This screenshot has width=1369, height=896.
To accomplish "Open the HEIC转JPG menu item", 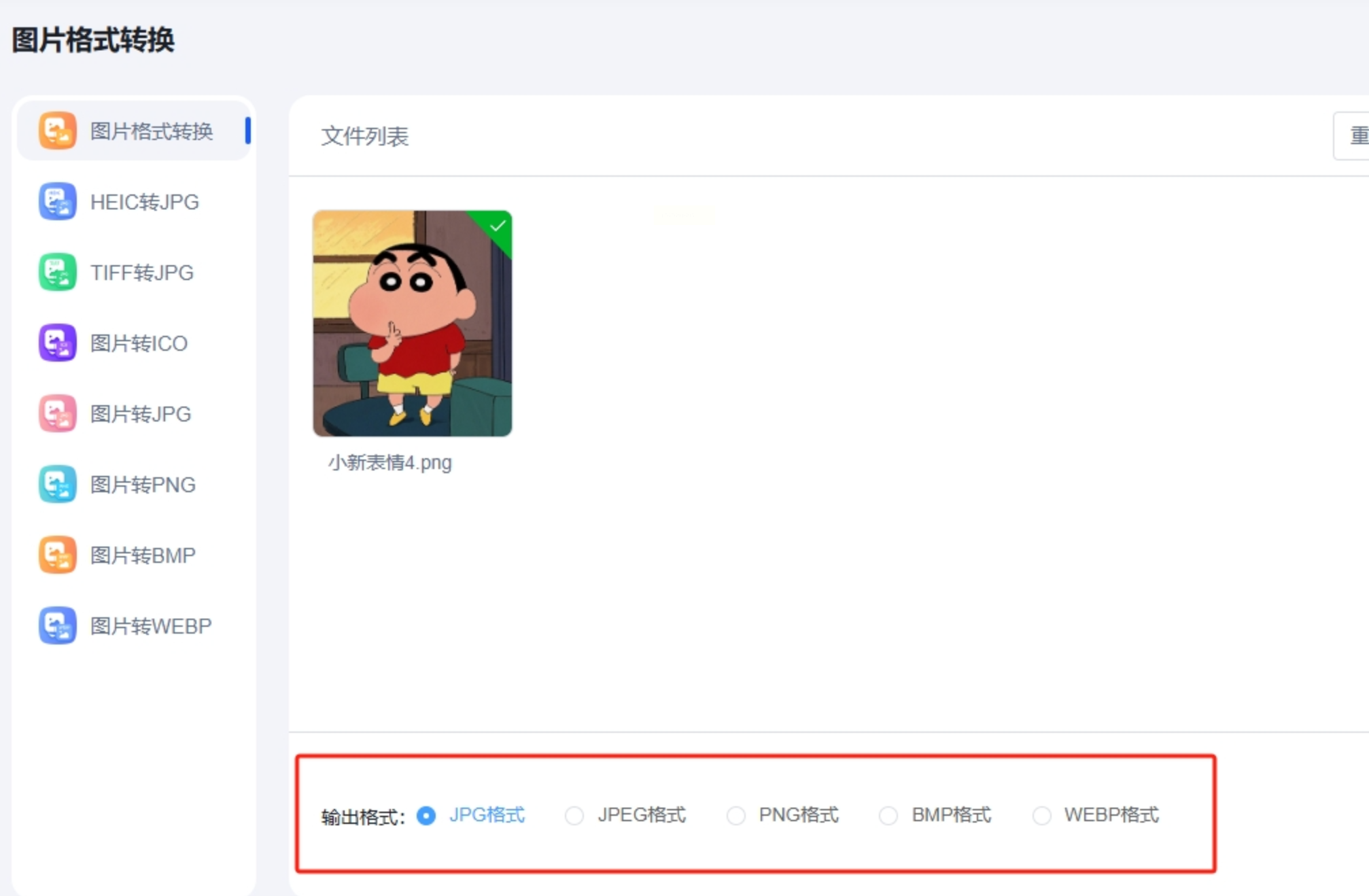I will (x=144, y=202).
